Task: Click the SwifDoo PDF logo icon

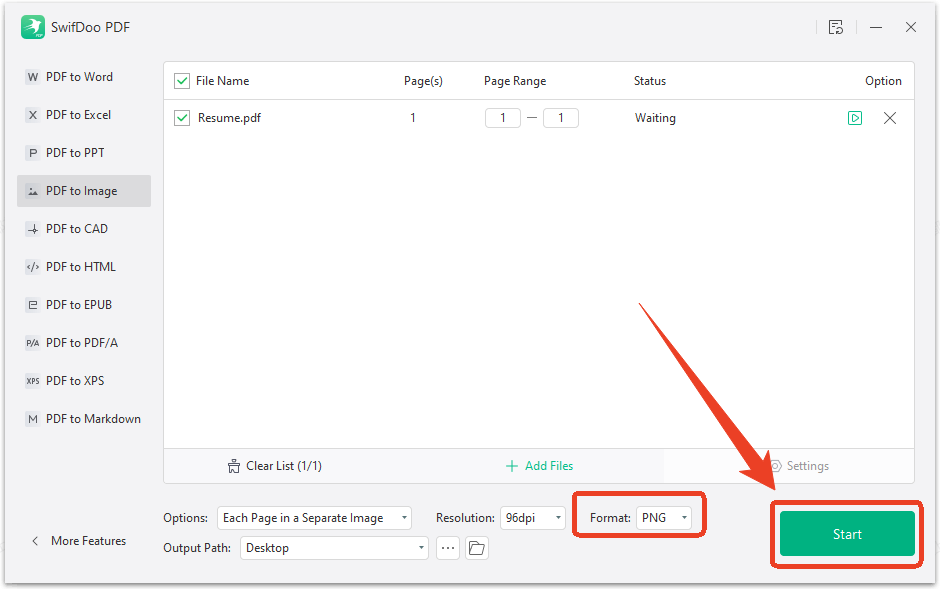Action: pyautogui.click(x=33, y=27)
